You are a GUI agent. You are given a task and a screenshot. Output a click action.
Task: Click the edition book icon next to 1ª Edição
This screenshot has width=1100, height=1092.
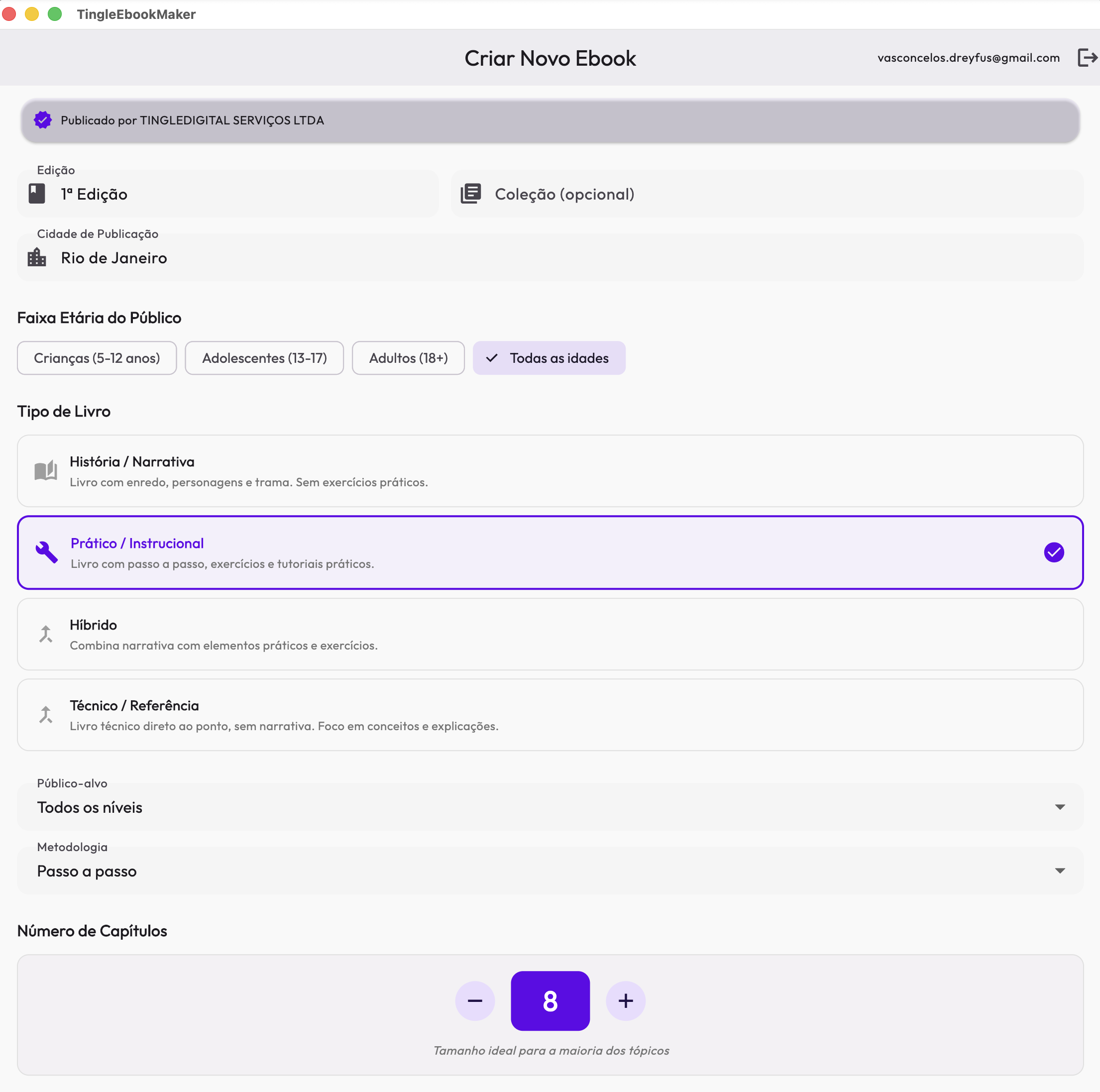[36, 194]
